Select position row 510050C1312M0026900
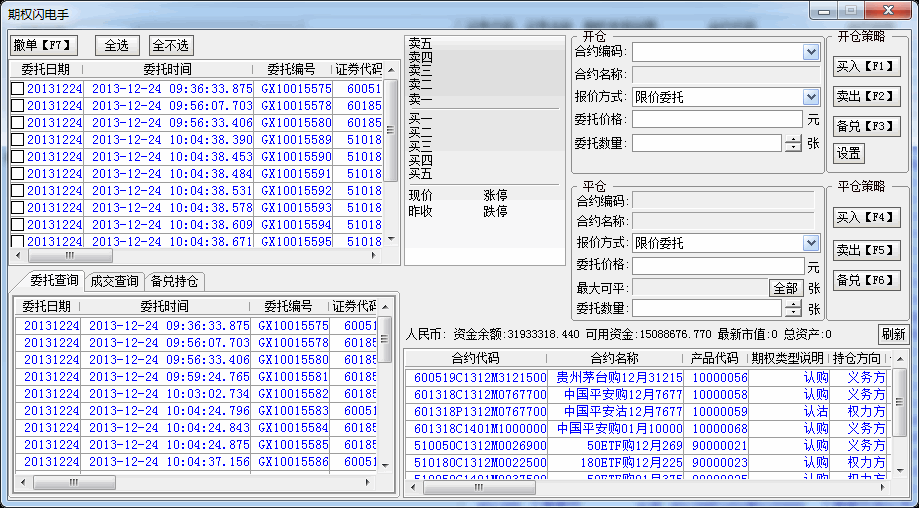The width and height of the screenshot is (919, 508). pos(647,445)
